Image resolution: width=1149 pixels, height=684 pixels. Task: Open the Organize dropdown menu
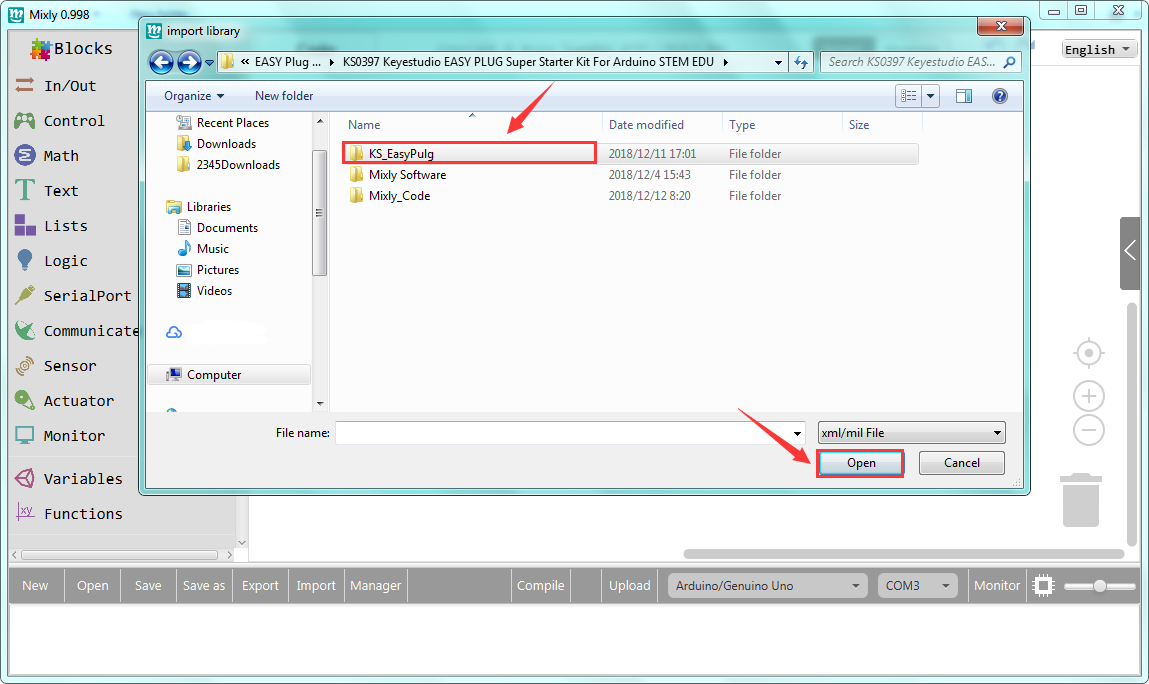pos(194,96)
